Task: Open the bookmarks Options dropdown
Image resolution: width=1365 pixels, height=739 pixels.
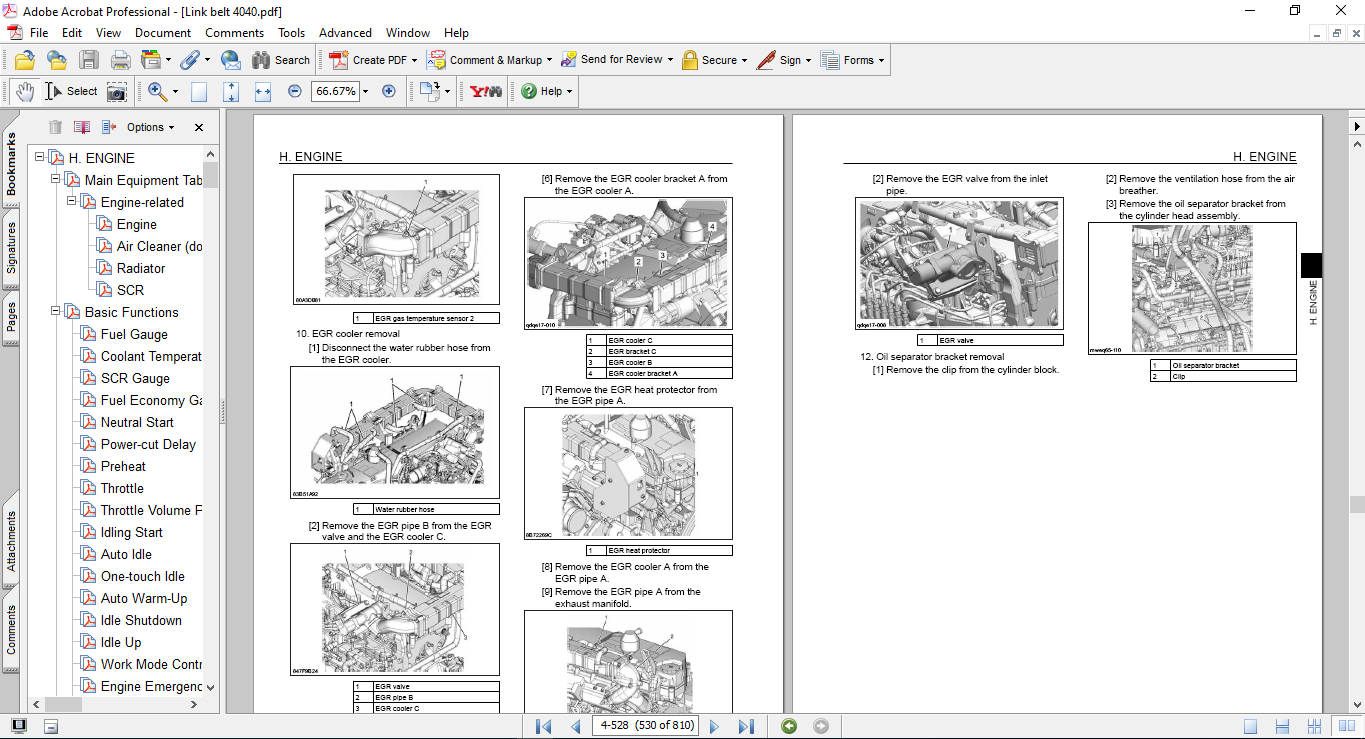Action: [150, 127]
